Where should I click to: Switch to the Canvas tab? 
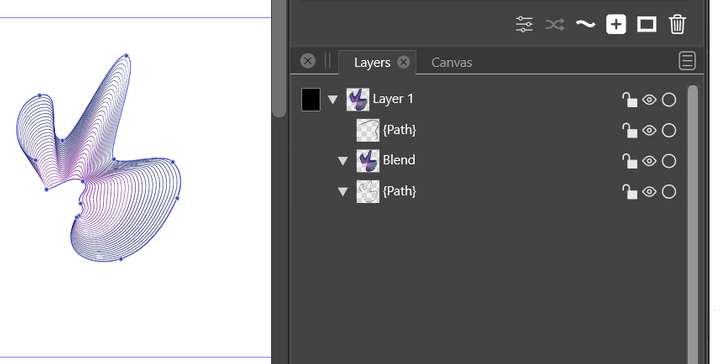pos(451,62)
